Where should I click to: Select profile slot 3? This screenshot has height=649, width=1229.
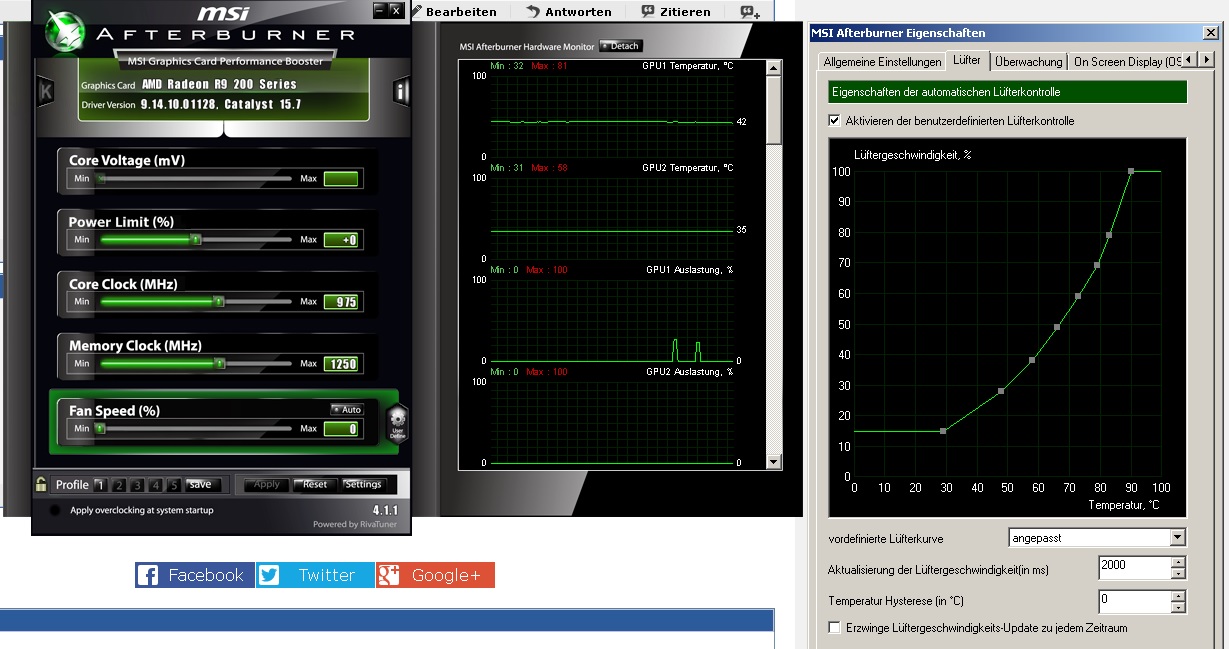[x=137, y=485]
